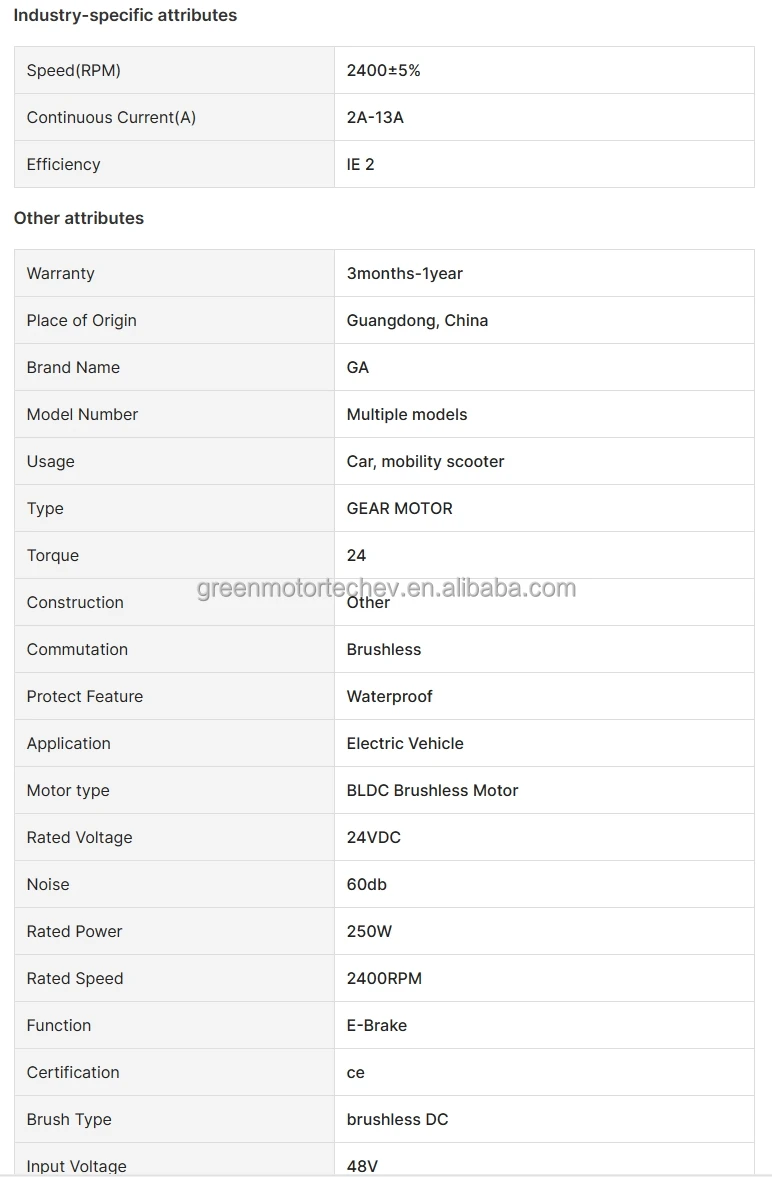Click the greenmotortechev.en.alibaba.com watermark text

[386, 587]
